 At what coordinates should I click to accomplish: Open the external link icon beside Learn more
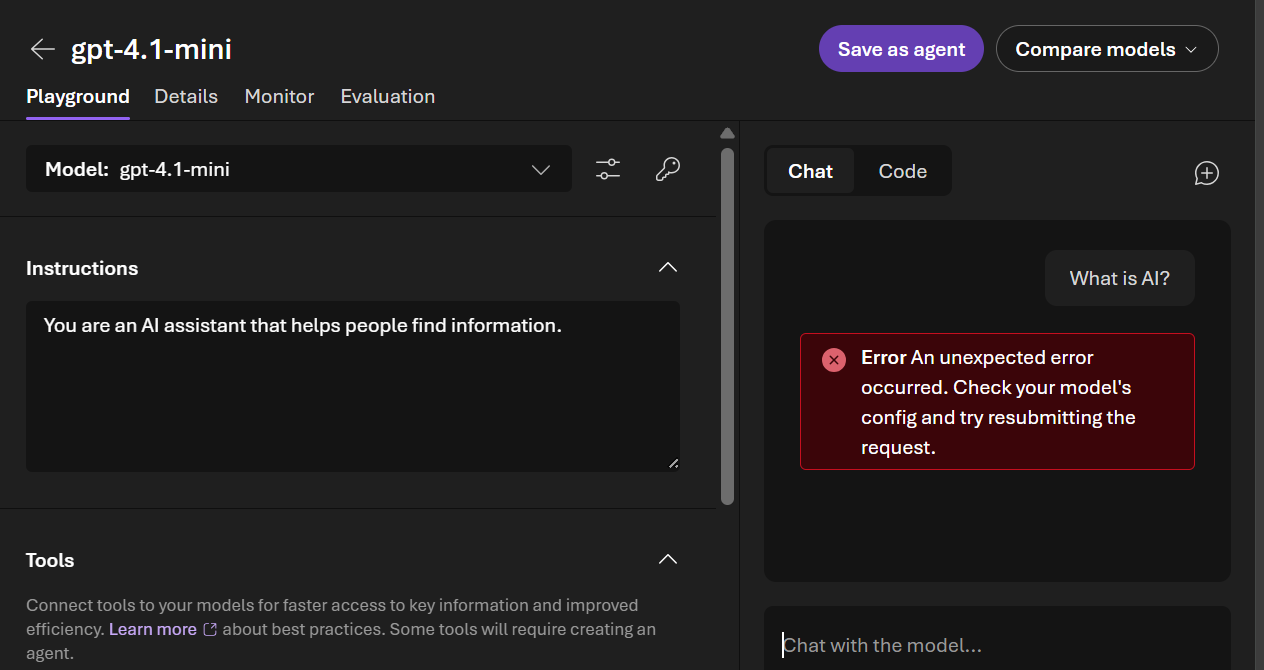pos(210,630)
